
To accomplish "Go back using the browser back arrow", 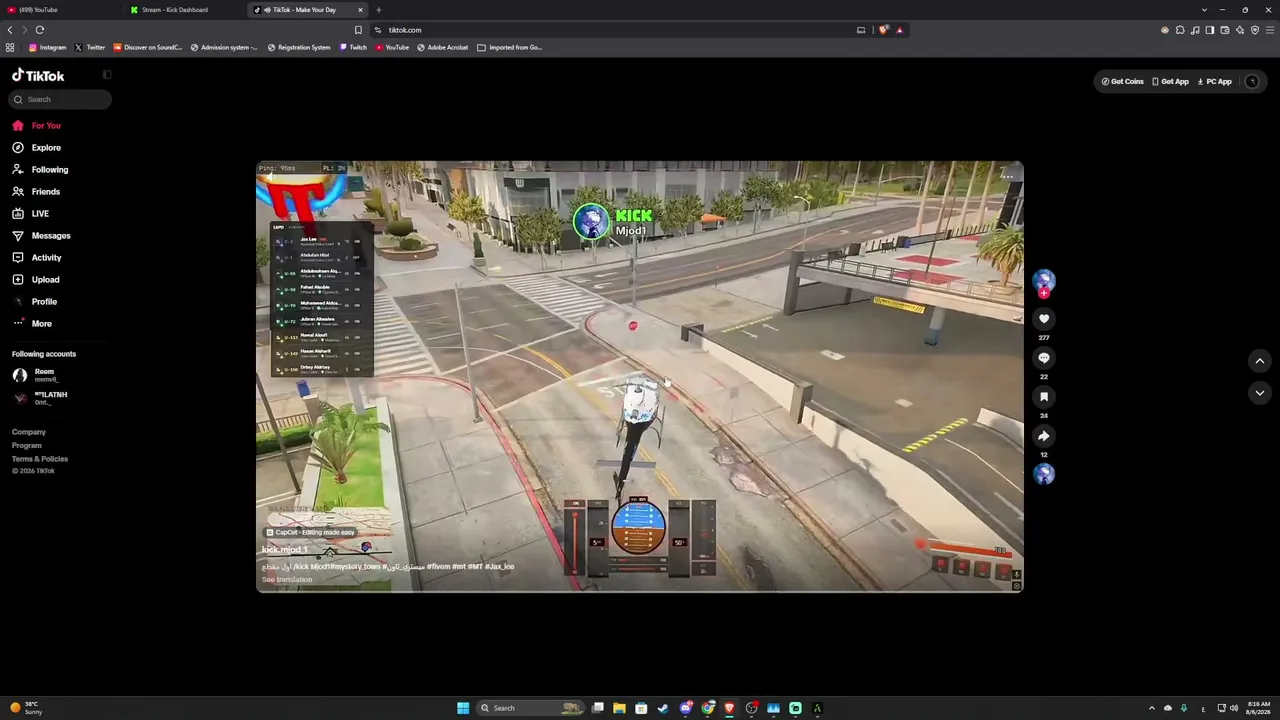I will pyautogui.click(x=10, y=30).
